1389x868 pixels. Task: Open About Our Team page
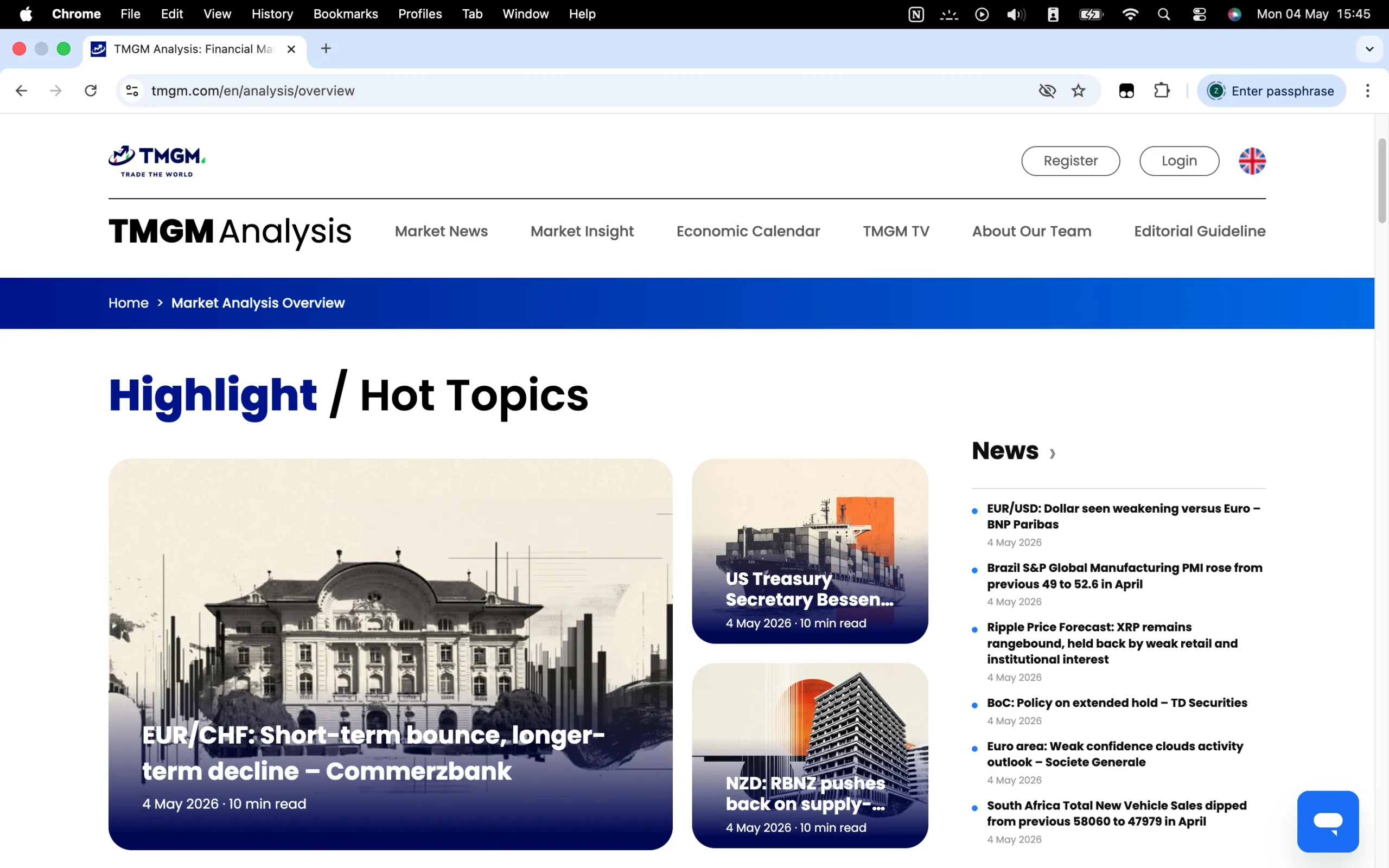click(1031, 231)
